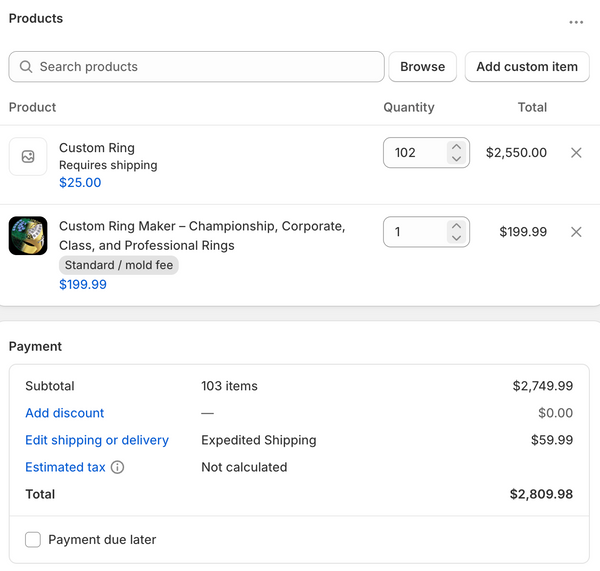This screenshot has height=571, width=600.
Task: Open the Products three-dot options menu
Action: (576, 22)
